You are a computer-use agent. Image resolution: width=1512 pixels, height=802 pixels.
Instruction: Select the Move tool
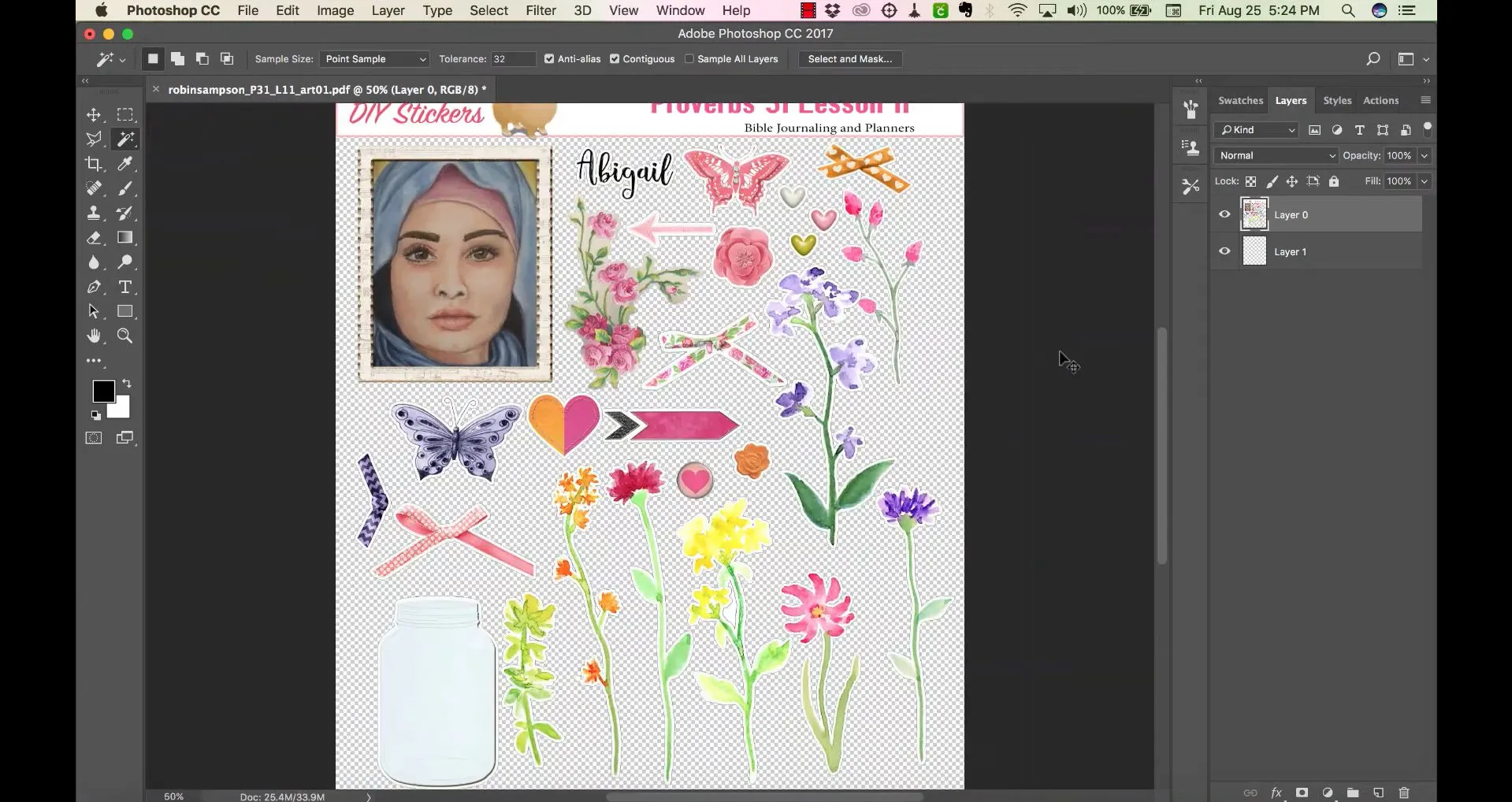coord(95,114)
